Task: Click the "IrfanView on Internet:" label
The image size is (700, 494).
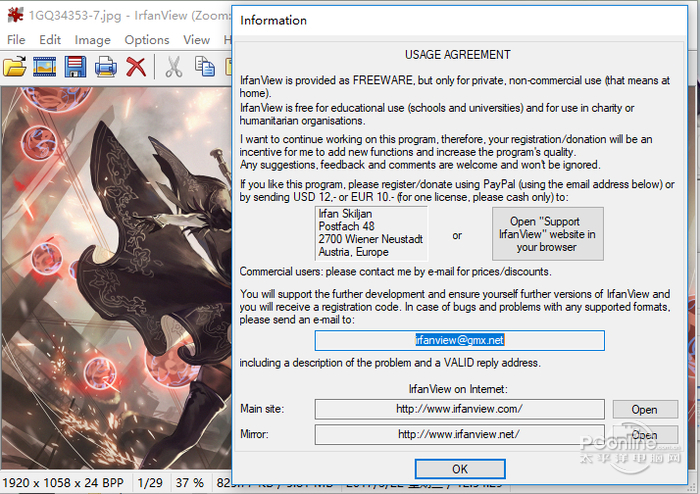Action: coord(458,389)
